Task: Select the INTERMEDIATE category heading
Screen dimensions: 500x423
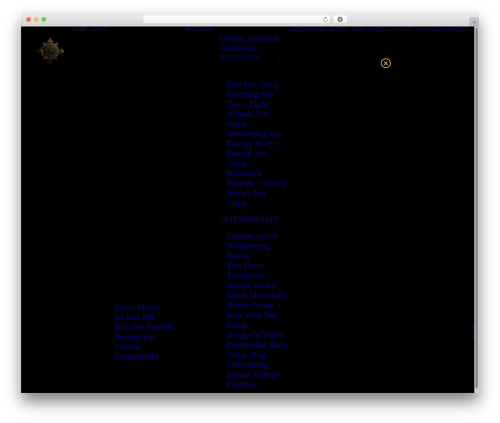Action: 249,219
